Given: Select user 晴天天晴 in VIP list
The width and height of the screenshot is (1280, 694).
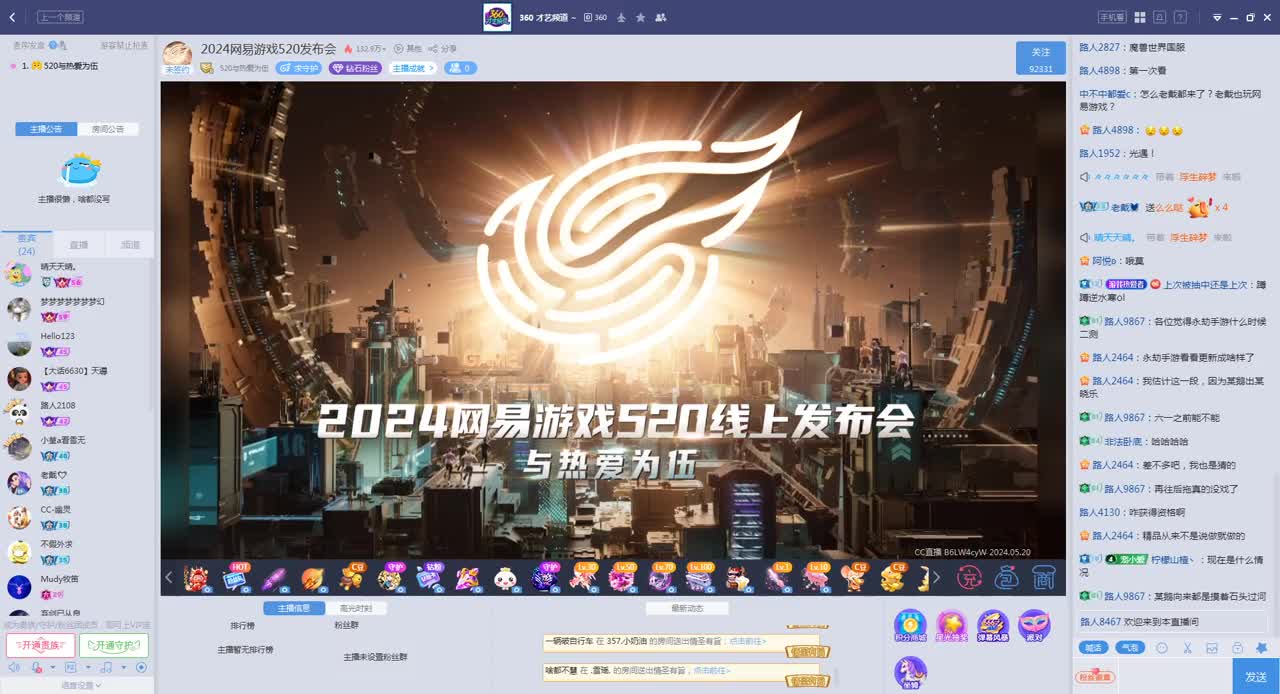Looking at the screenshot, I should (x=75, y=274).
